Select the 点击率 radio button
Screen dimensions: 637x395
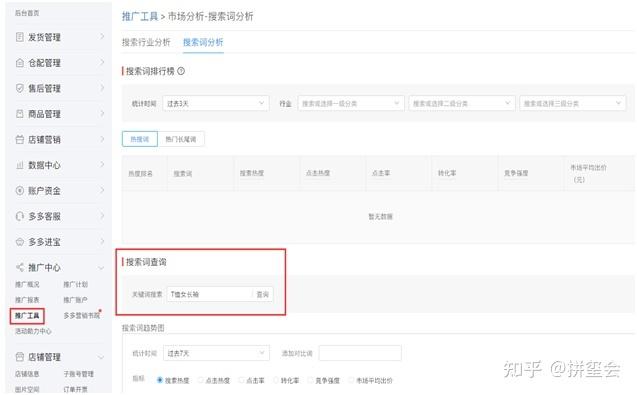pyautogui.click(x=241, y=380)
